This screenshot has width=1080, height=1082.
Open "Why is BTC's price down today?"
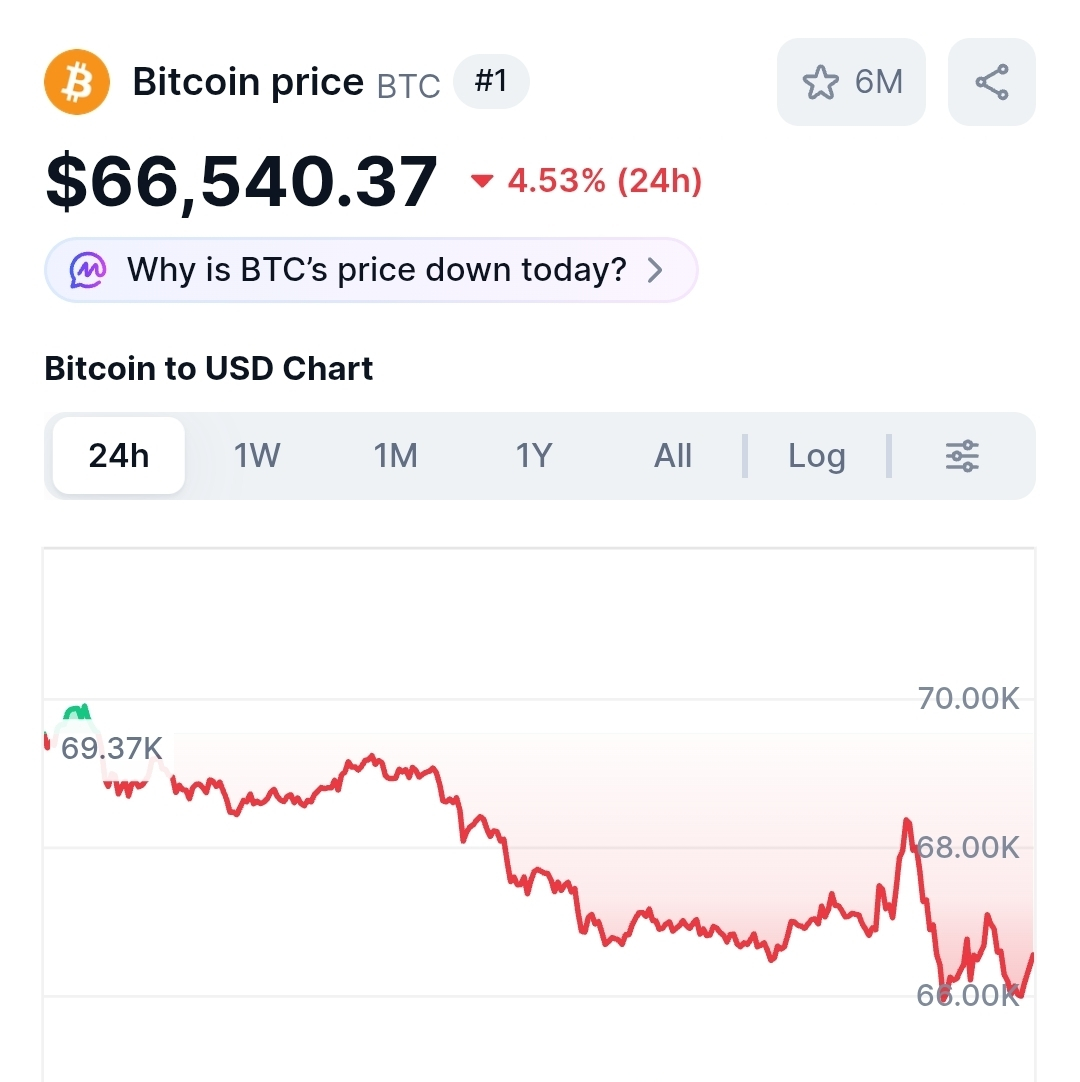click(376, 270)
